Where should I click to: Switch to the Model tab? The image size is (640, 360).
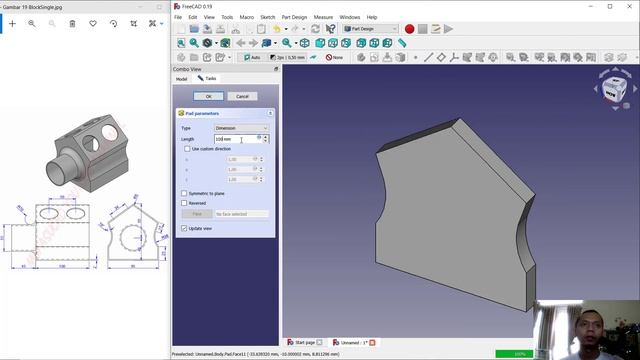point(182,79)
